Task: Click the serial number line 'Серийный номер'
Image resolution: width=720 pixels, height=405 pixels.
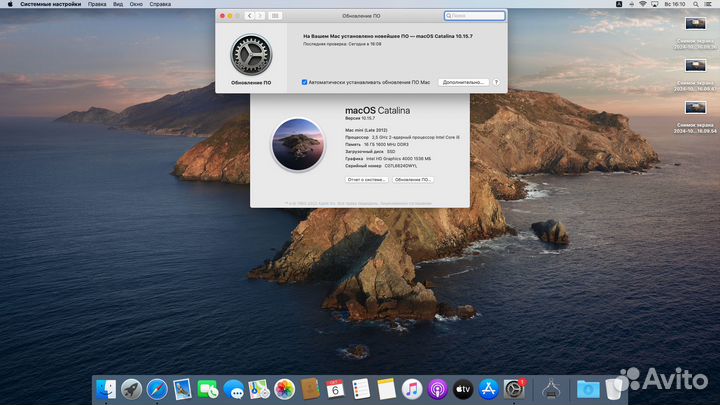Action: pos(381,166)
